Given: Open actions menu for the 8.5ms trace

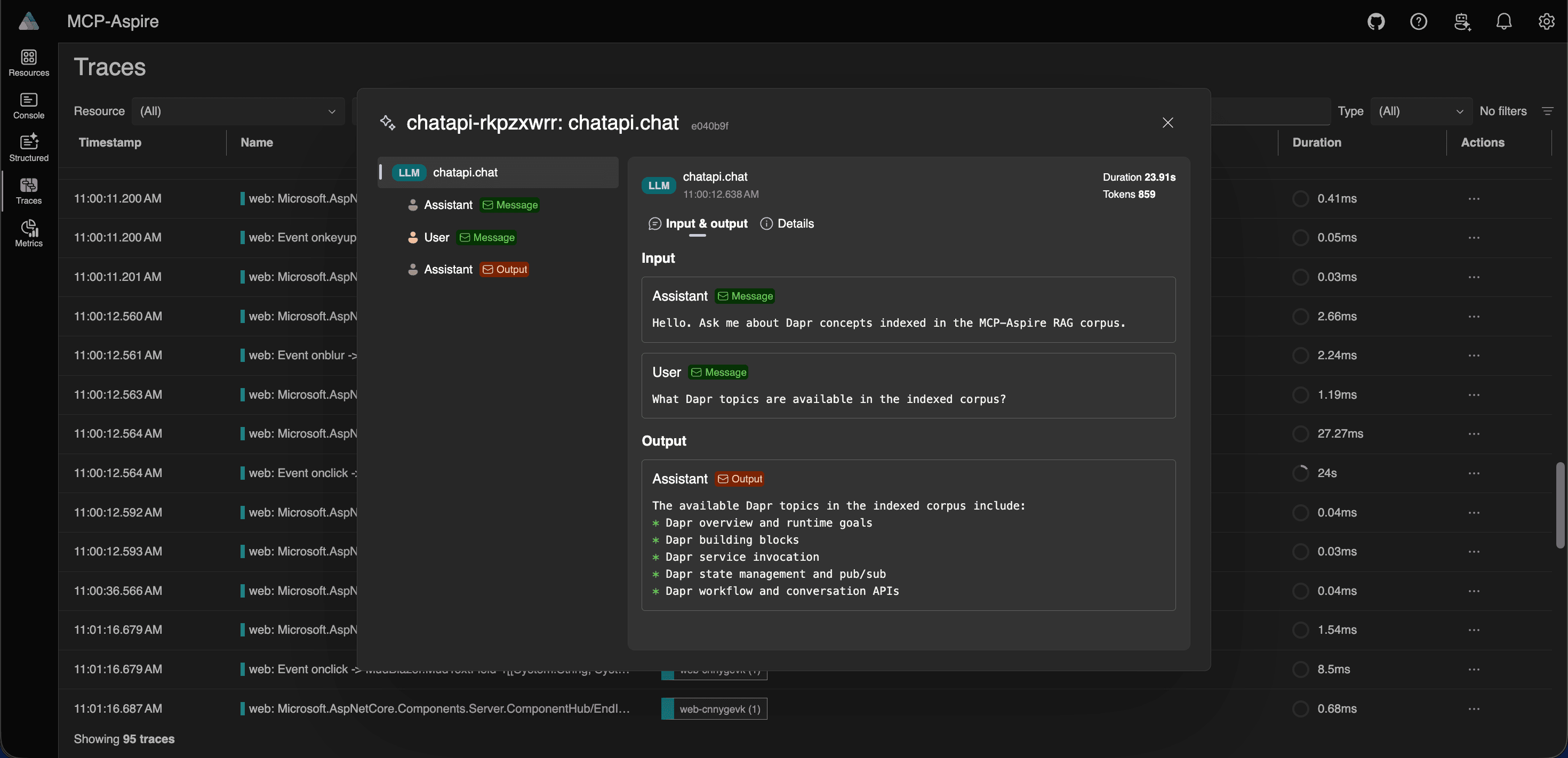Looking at the screenshot, I should pos(1474,669).
